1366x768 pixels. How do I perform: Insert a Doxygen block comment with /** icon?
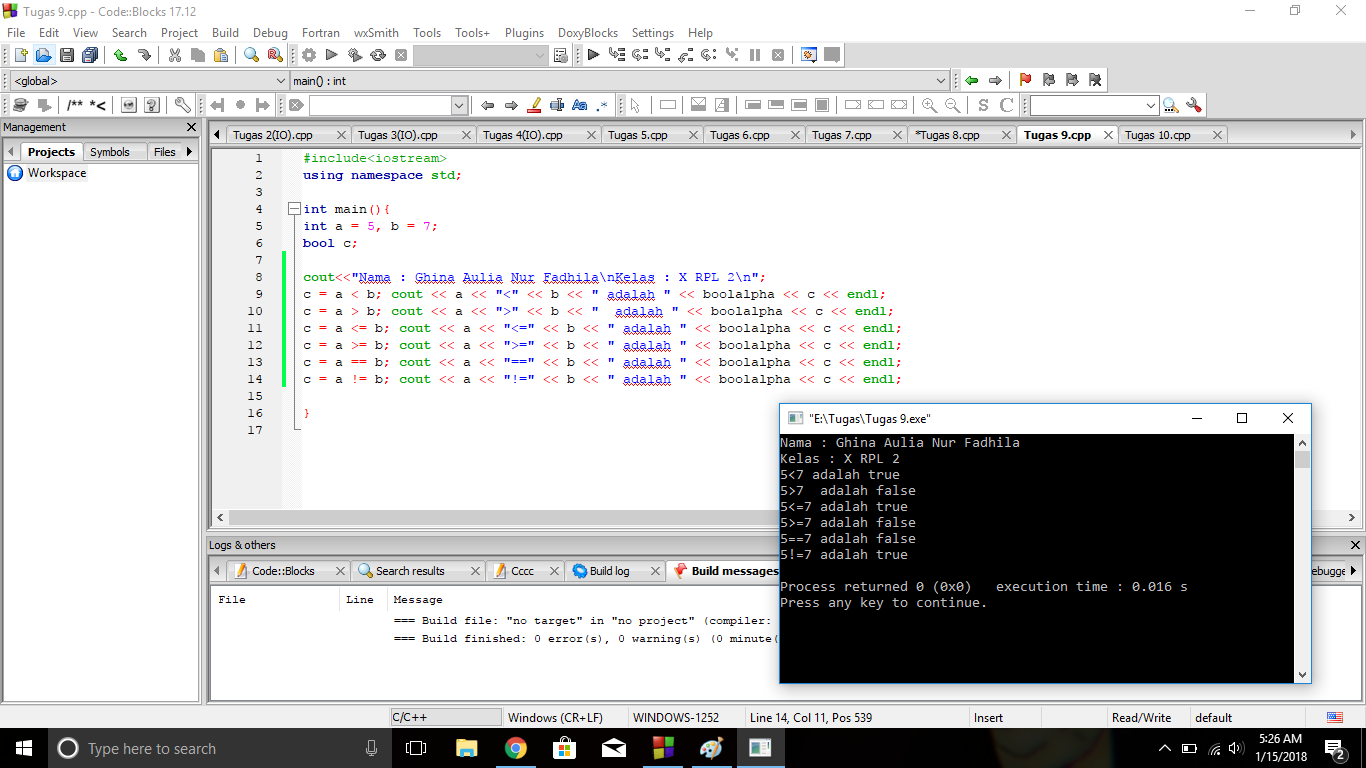click(x=75, y=105)
